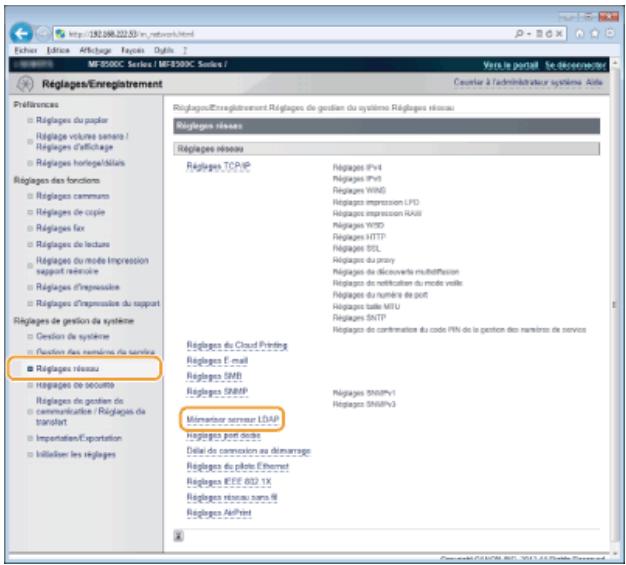Click the Réglages SNMPv3 text
626x565 pixels.
(364, 404)
